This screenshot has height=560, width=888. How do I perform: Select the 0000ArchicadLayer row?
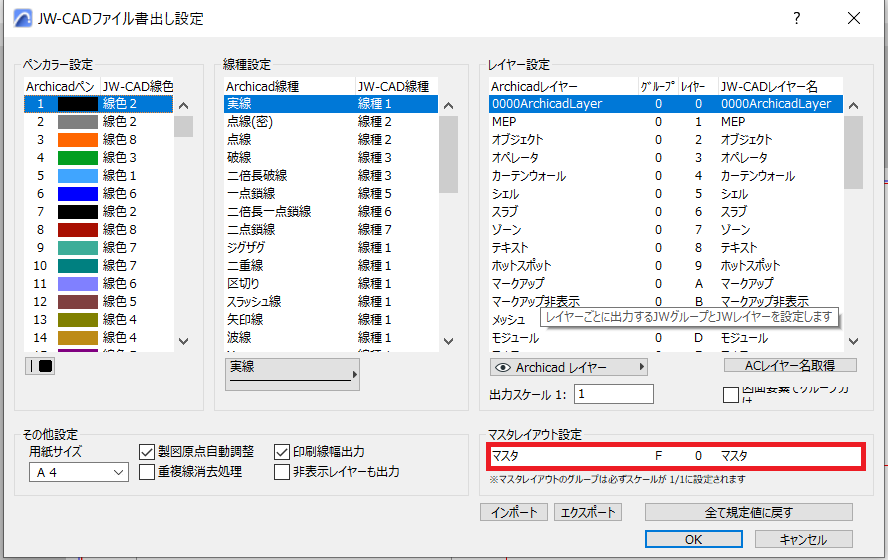click(x=666, y=104)
